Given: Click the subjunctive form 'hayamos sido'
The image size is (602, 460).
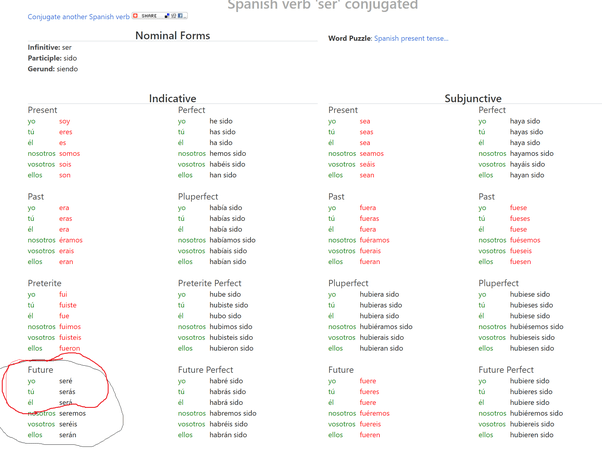Looking at the screenshot, I should tap(532, 153).
